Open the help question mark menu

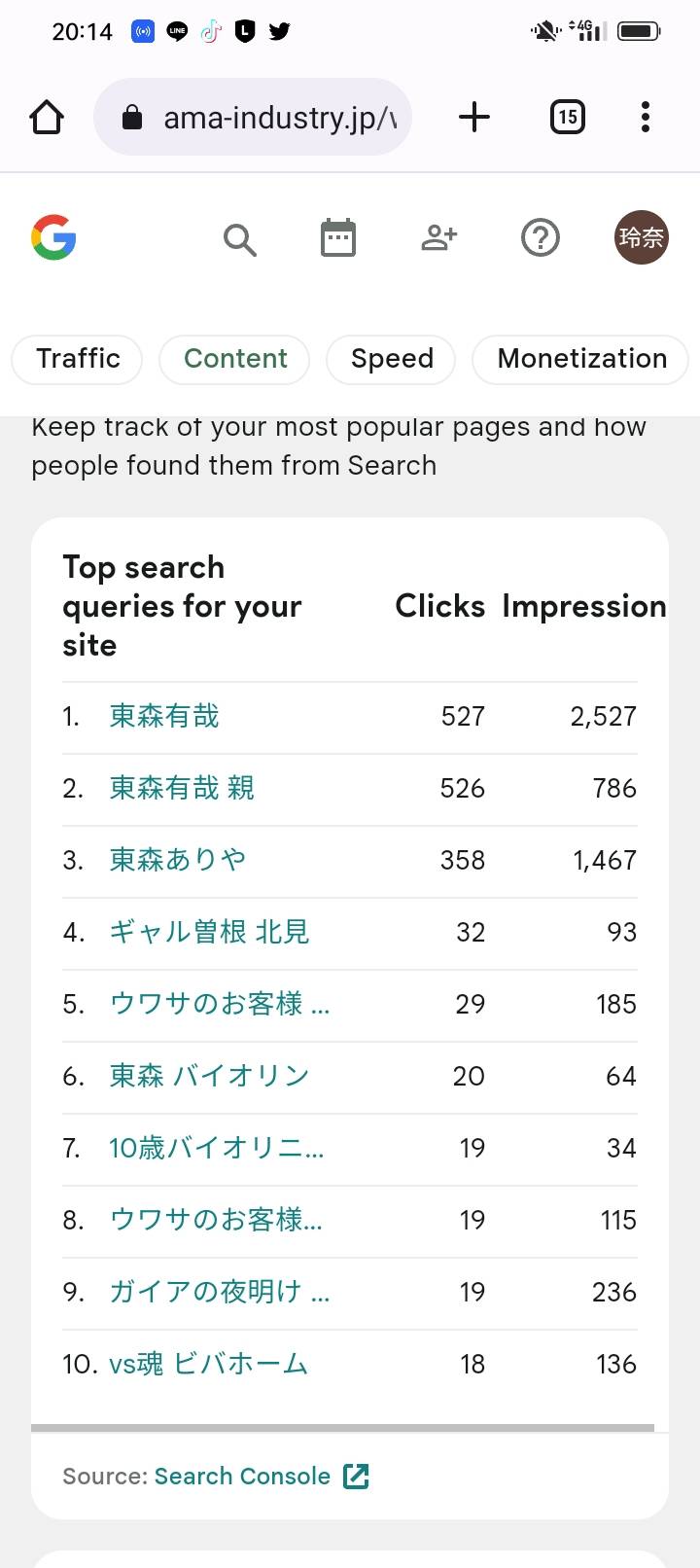[541, 237]
